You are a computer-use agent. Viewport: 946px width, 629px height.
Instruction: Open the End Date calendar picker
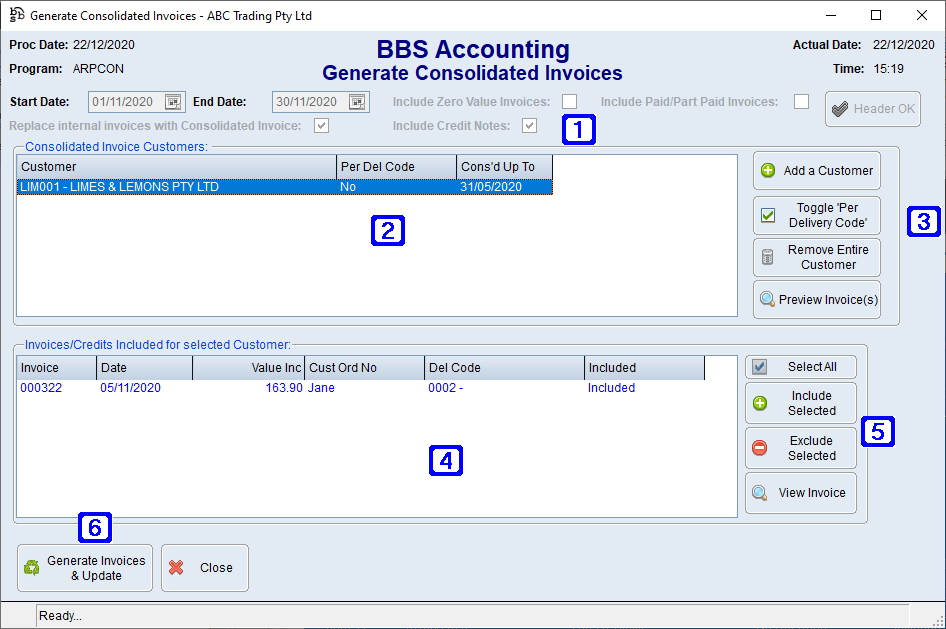356,101
